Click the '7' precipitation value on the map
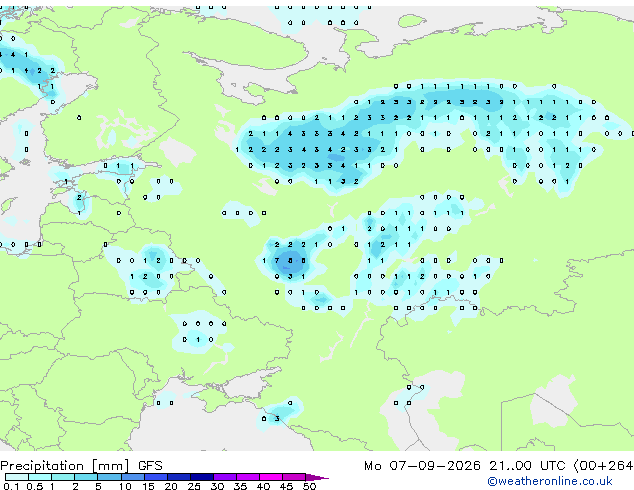 277,261
